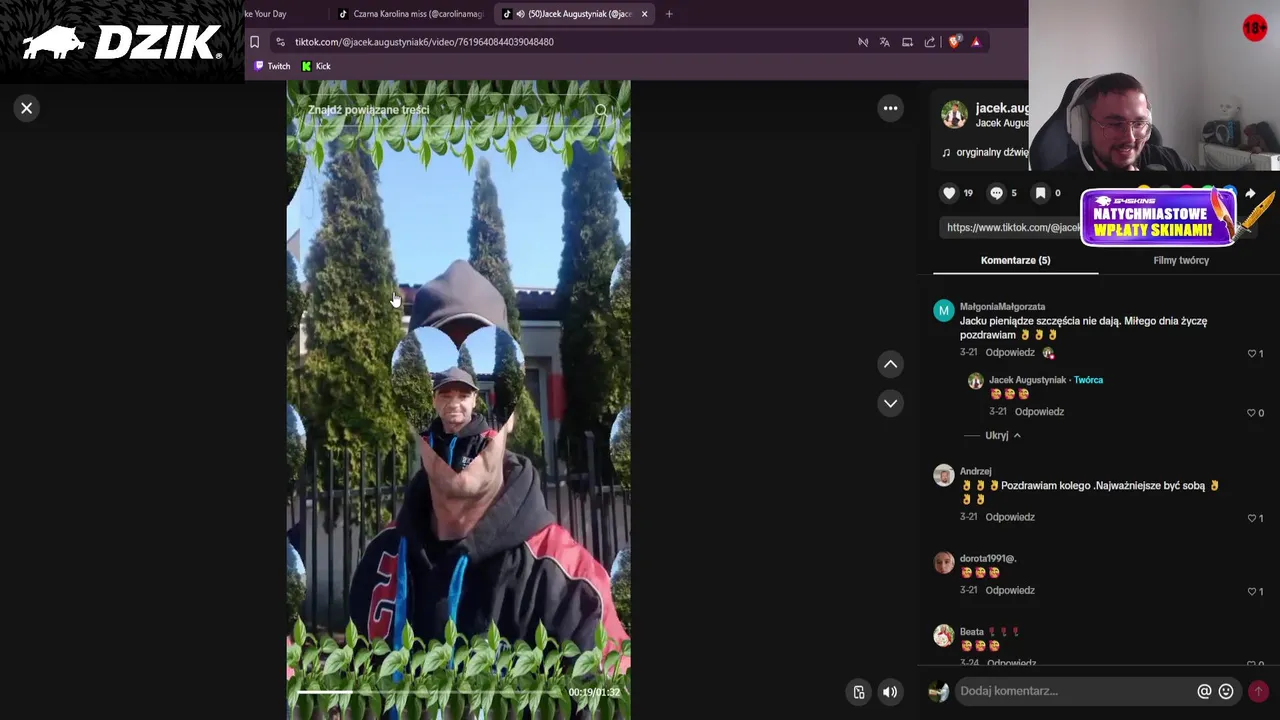The width and height of the screenshot is (1280, 720).
Task: Go to next video with down arrow
Action: coord(890,403)
